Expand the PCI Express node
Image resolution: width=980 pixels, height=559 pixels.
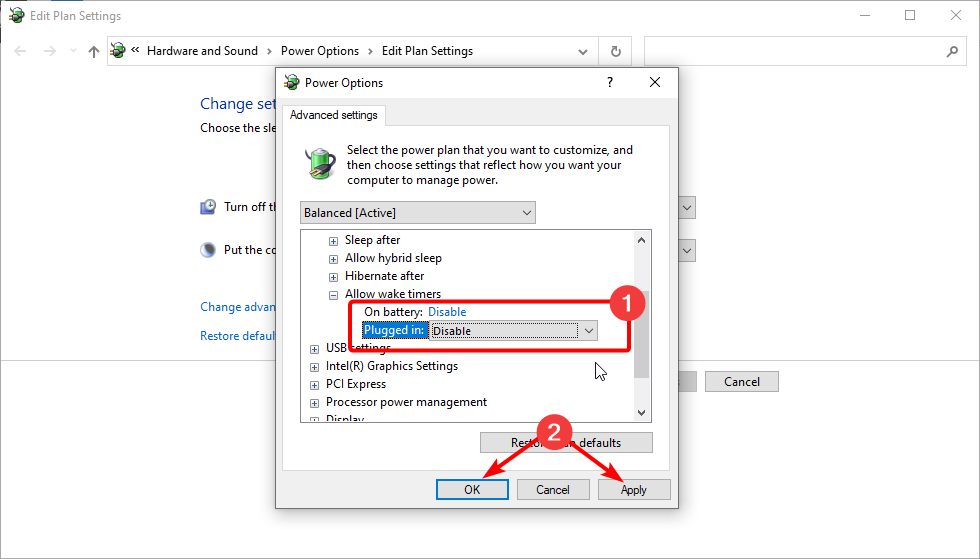coord(314,385)
